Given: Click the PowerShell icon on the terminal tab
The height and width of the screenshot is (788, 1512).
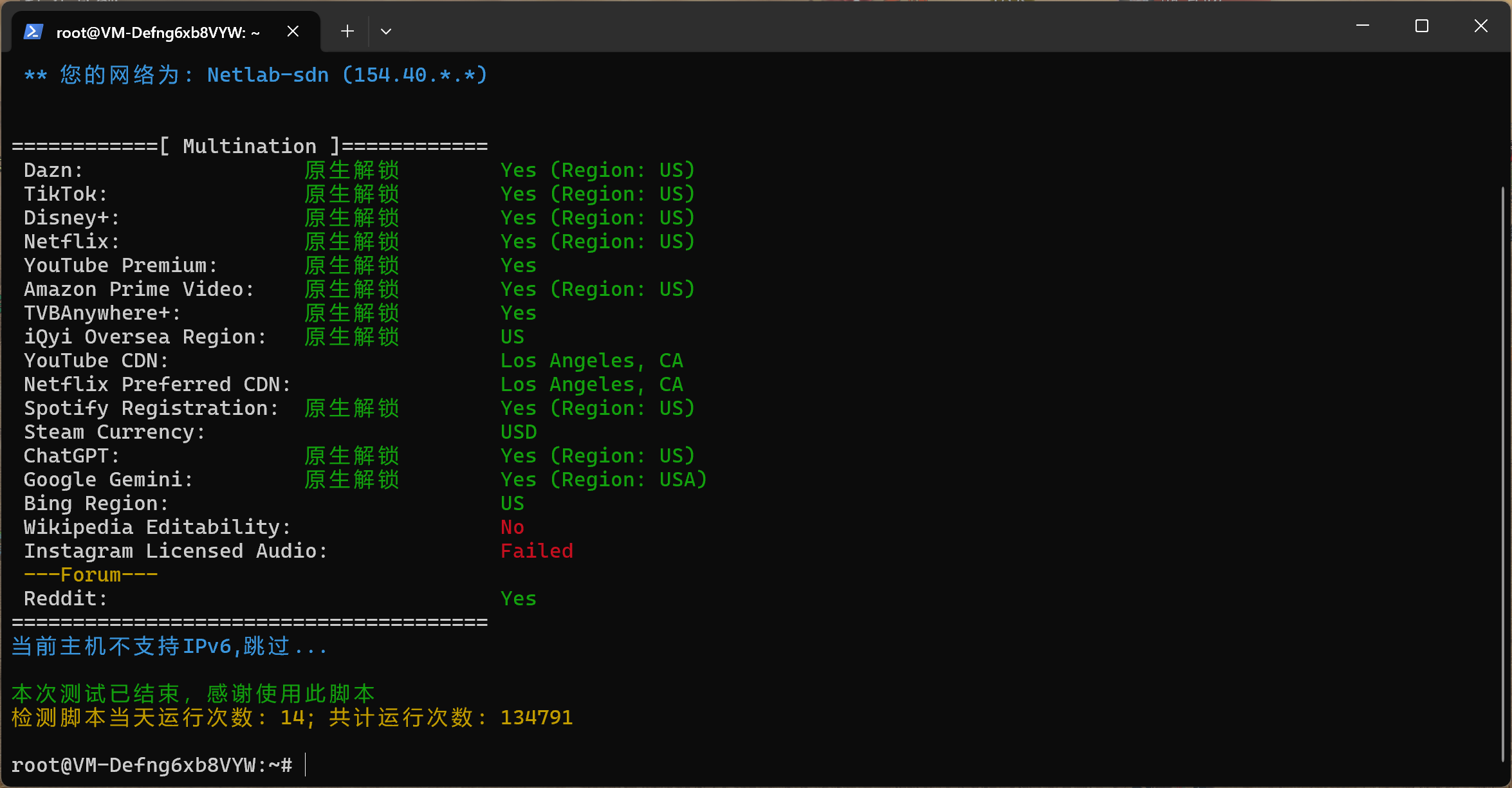Looking at the screenshot, I should point(33,32).
